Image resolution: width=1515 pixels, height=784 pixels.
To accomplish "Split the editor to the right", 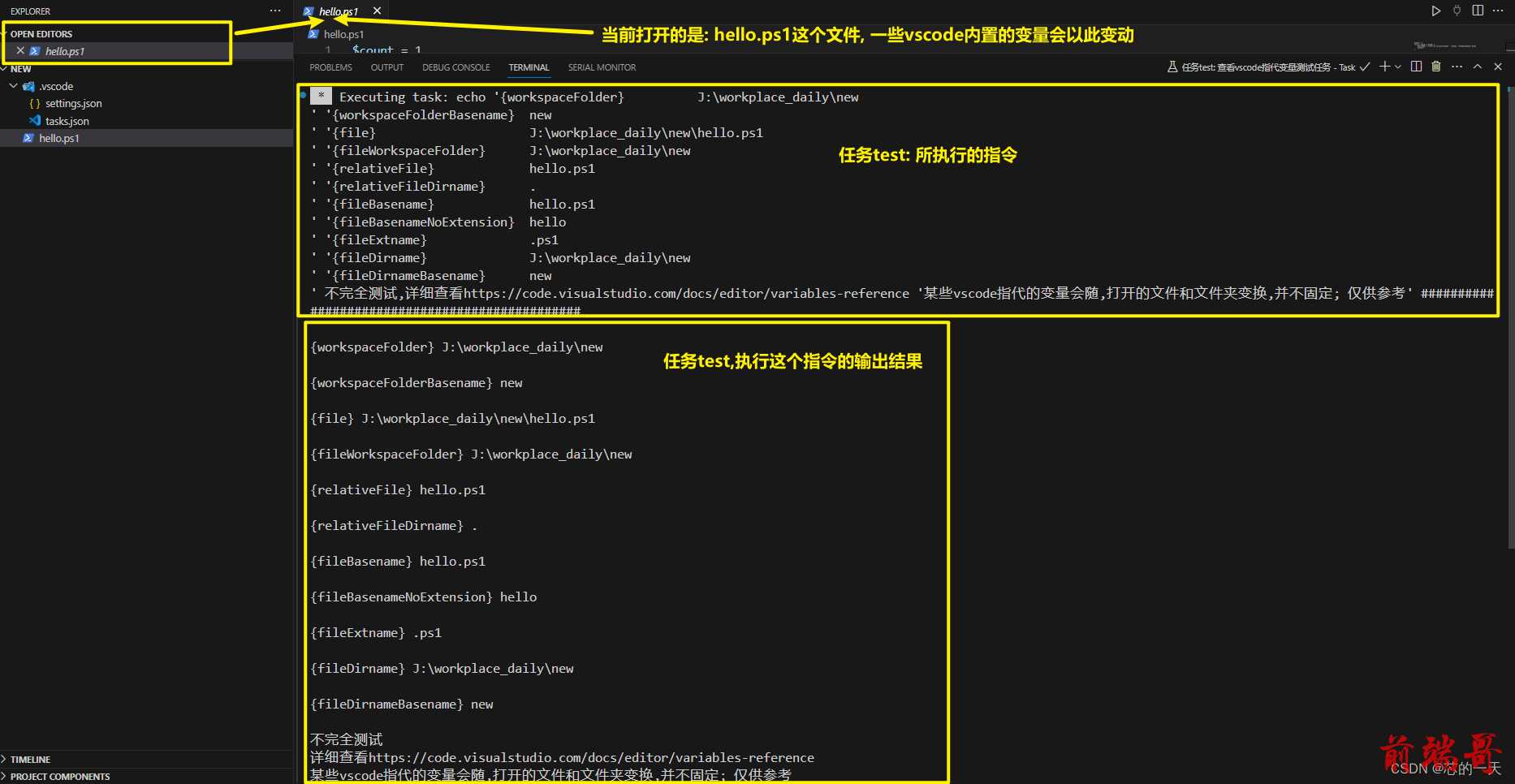I will [1478, 11].
